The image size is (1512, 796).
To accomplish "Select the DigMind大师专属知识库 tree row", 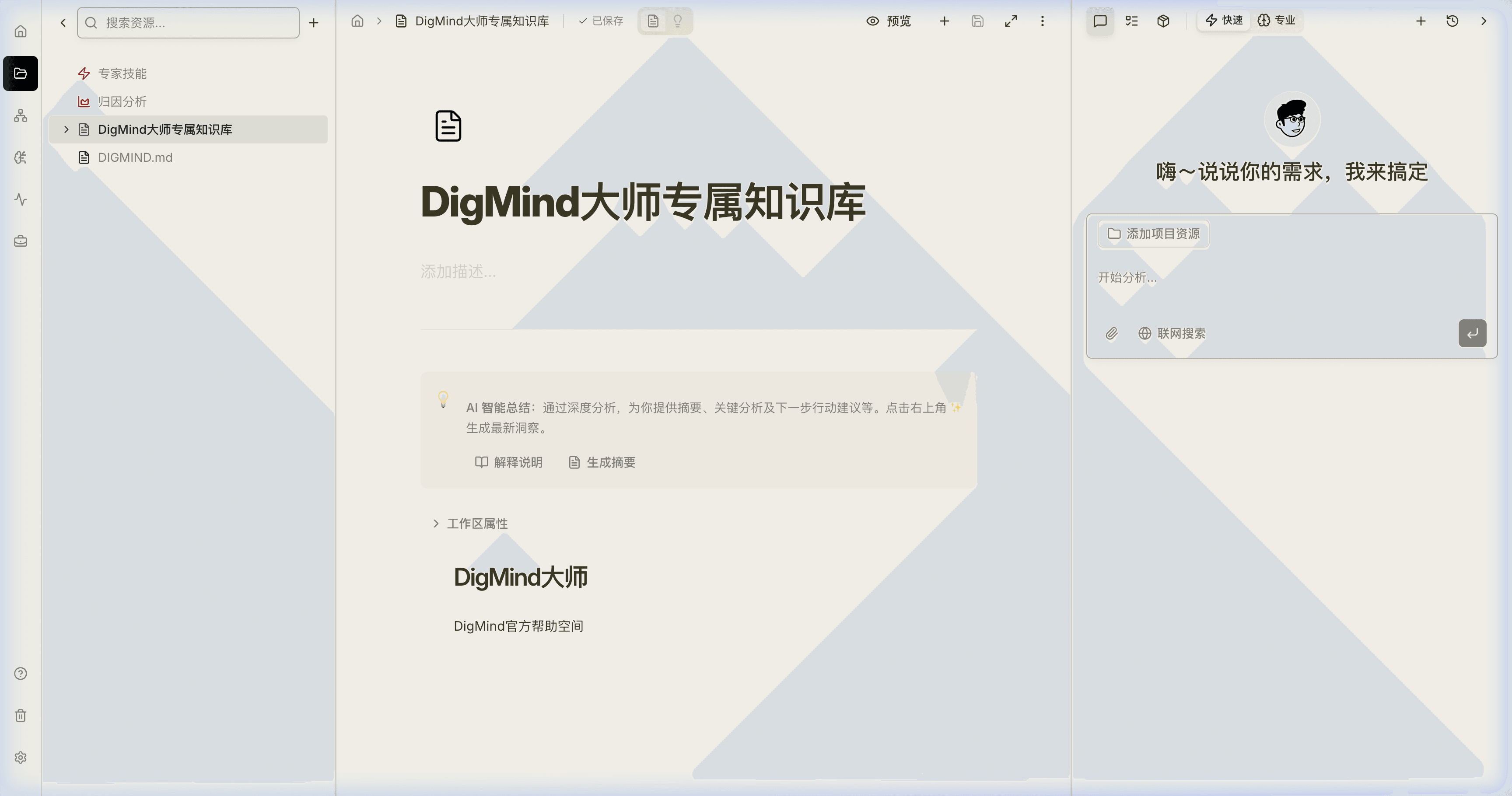I will (188, 129).
